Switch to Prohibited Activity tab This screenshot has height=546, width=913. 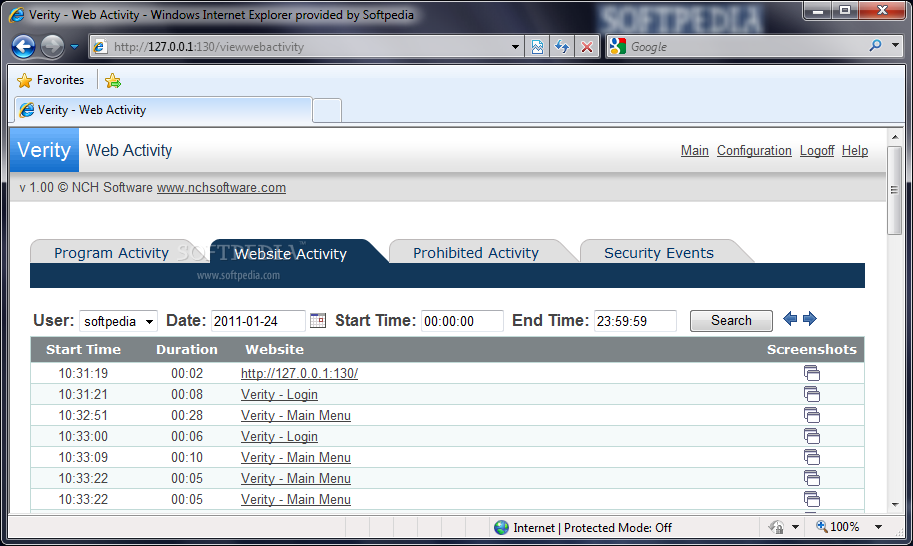tap(476, 253)
